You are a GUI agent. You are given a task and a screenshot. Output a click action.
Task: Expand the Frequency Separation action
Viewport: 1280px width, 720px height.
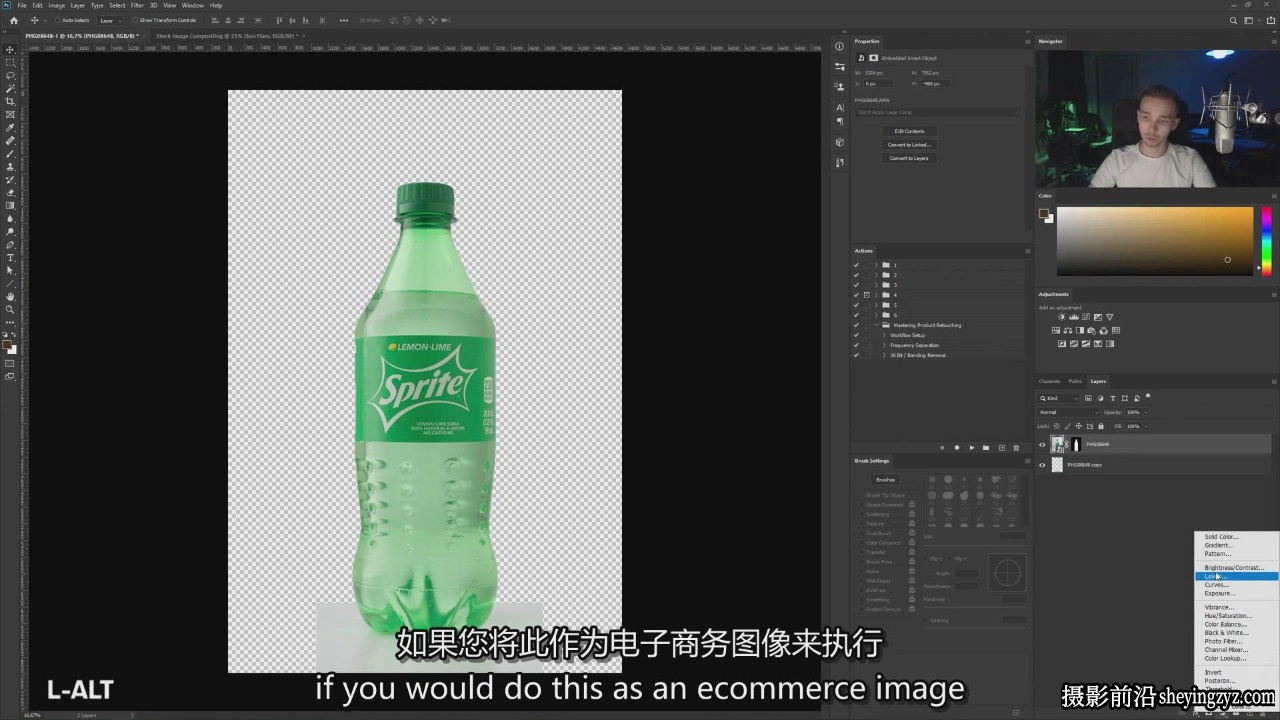[x=884, y=345]
